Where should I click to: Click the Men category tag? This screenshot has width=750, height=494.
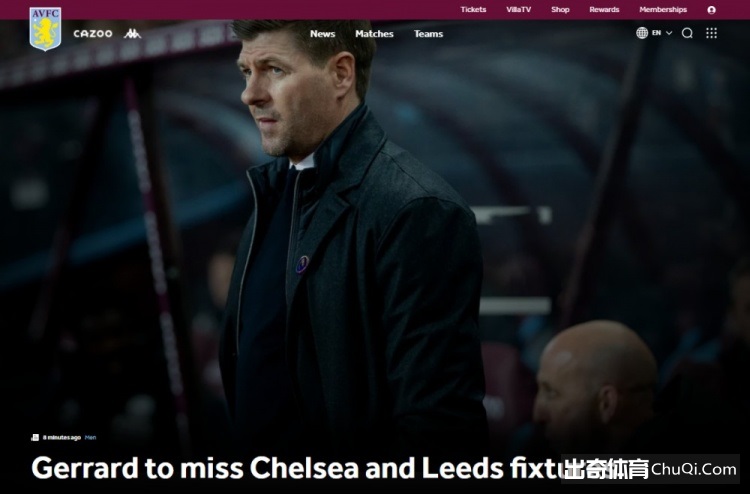pos(90,438)
